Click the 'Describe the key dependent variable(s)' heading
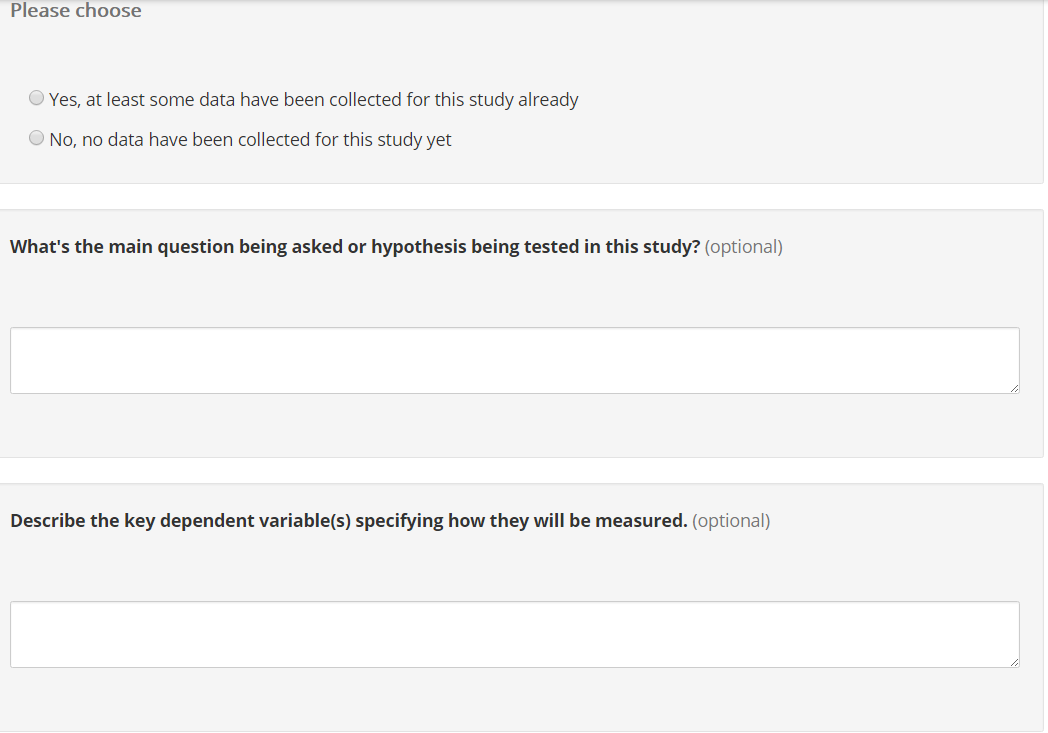Viewport: 1048px width, 733px height. tap(348, 521)
